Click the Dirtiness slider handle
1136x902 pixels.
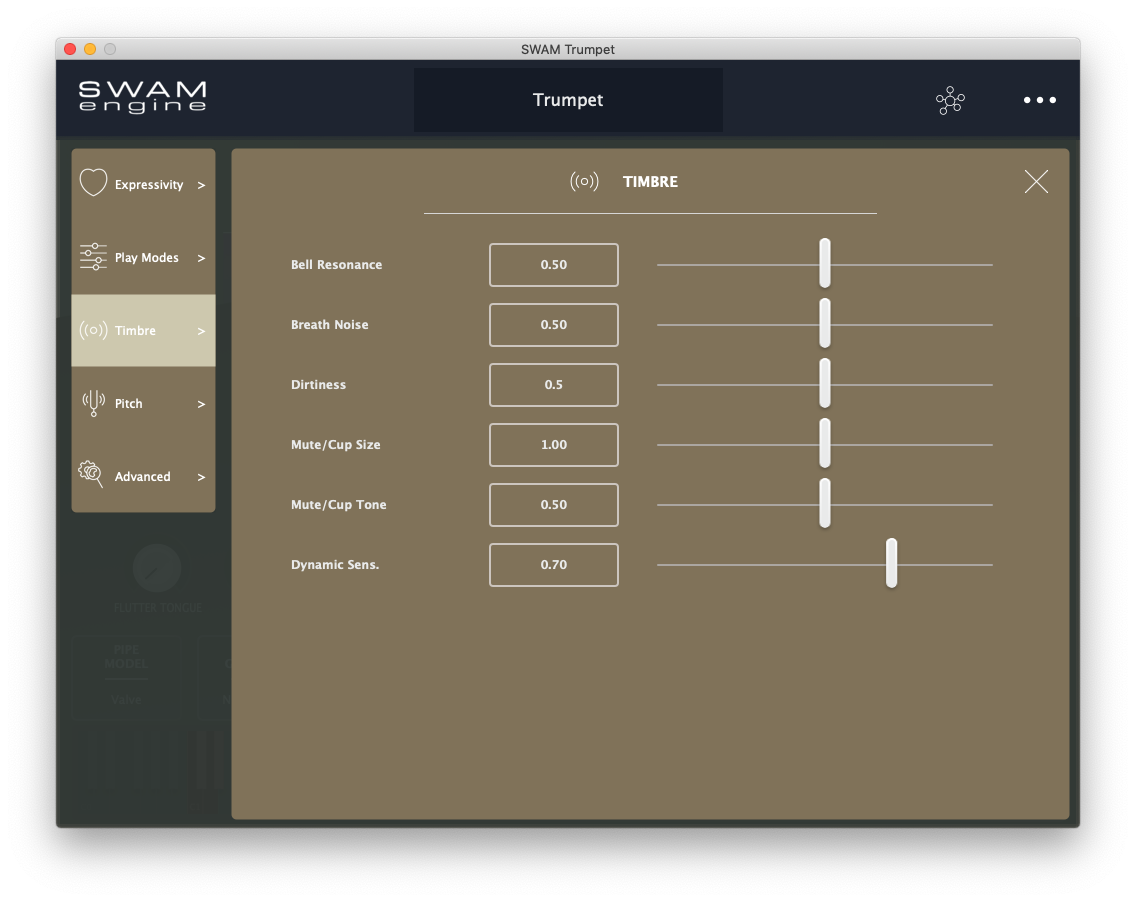point(824,383)
